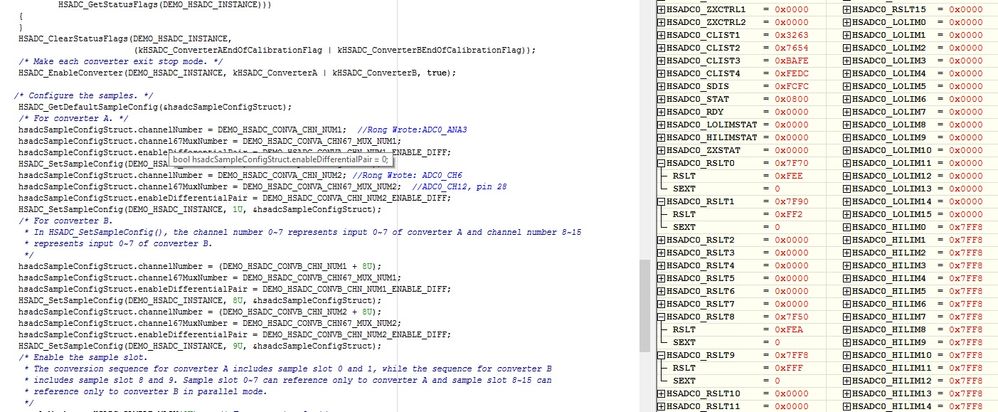The width and height of the screenshot is (998, 412).
Task: Click the 0xBAFE value of HSADC0_CLIST3
Action: [791, 60]
